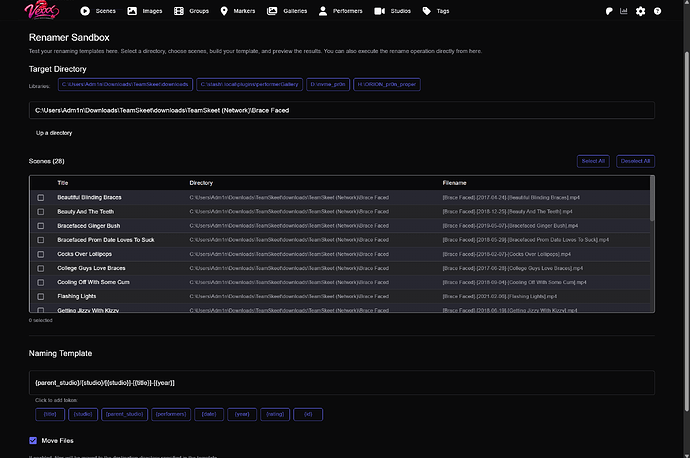The height and width of the screenshot is (458, 690).
Task: Tick checkbox for Beautiful Blinding Braces
Action: (41, 198)
